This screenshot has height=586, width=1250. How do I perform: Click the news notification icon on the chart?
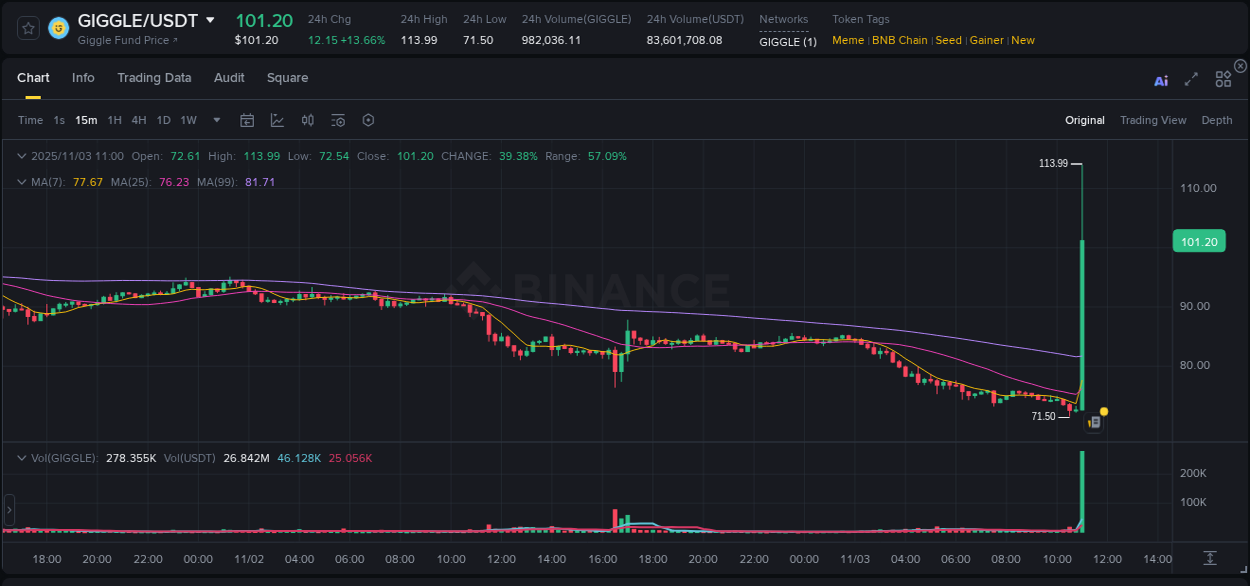click(1094, 420)
